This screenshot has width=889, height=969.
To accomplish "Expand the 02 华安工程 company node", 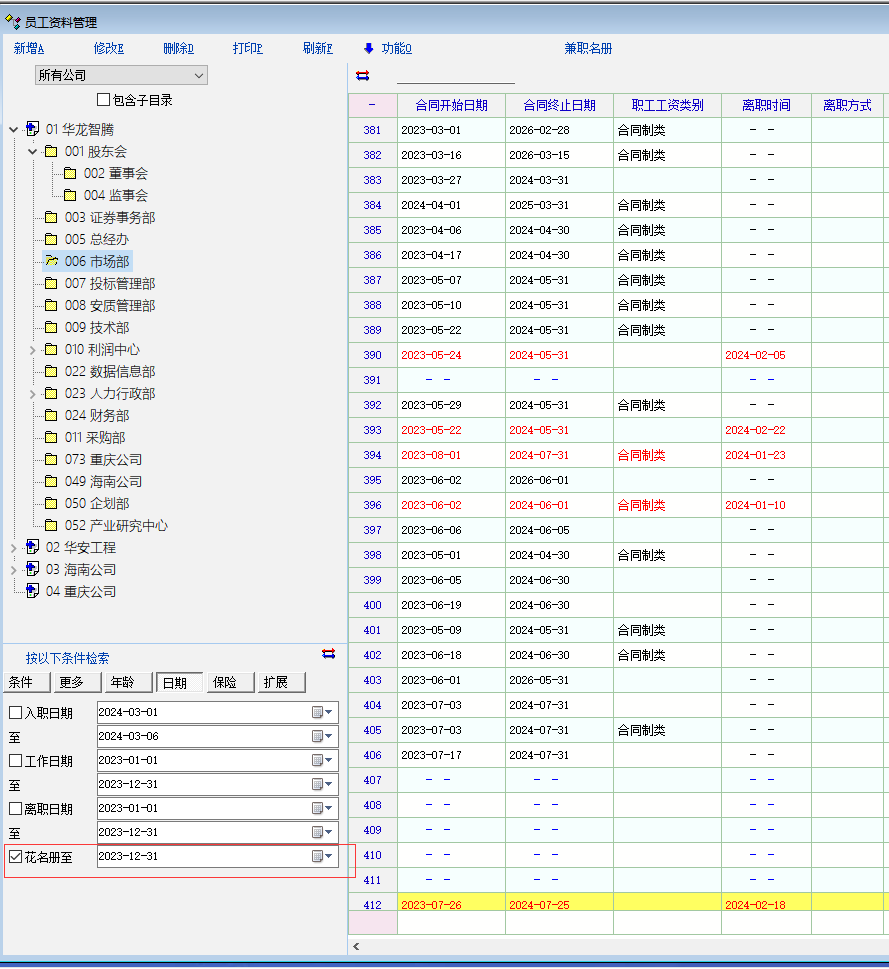I will point(13,548).
